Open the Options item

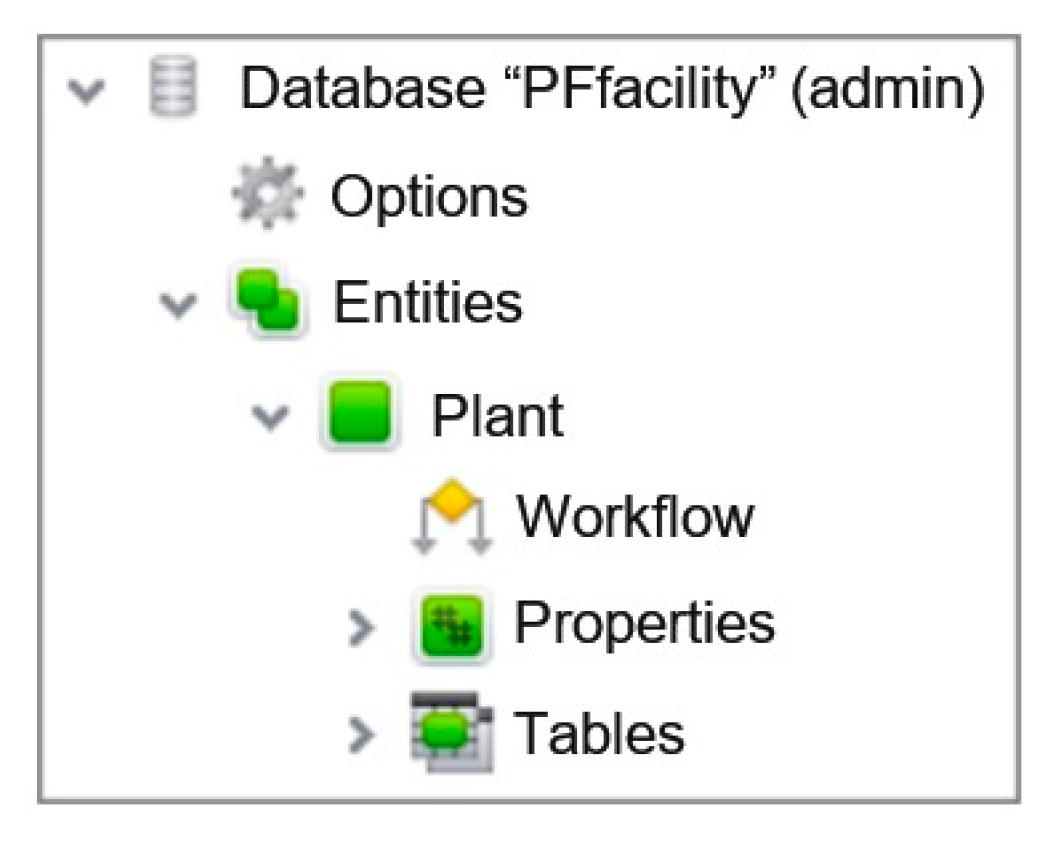pyautogui.click(x=429, y=197)
